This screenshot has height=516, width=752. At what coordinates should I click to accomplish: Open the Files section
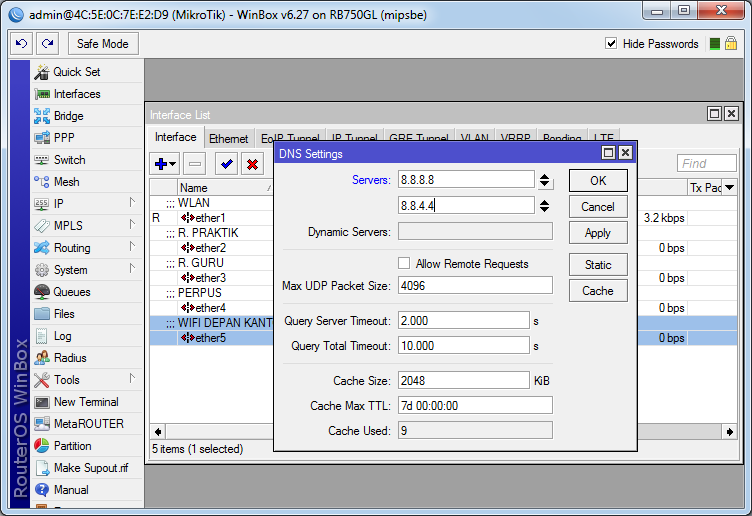pos(87,314)
